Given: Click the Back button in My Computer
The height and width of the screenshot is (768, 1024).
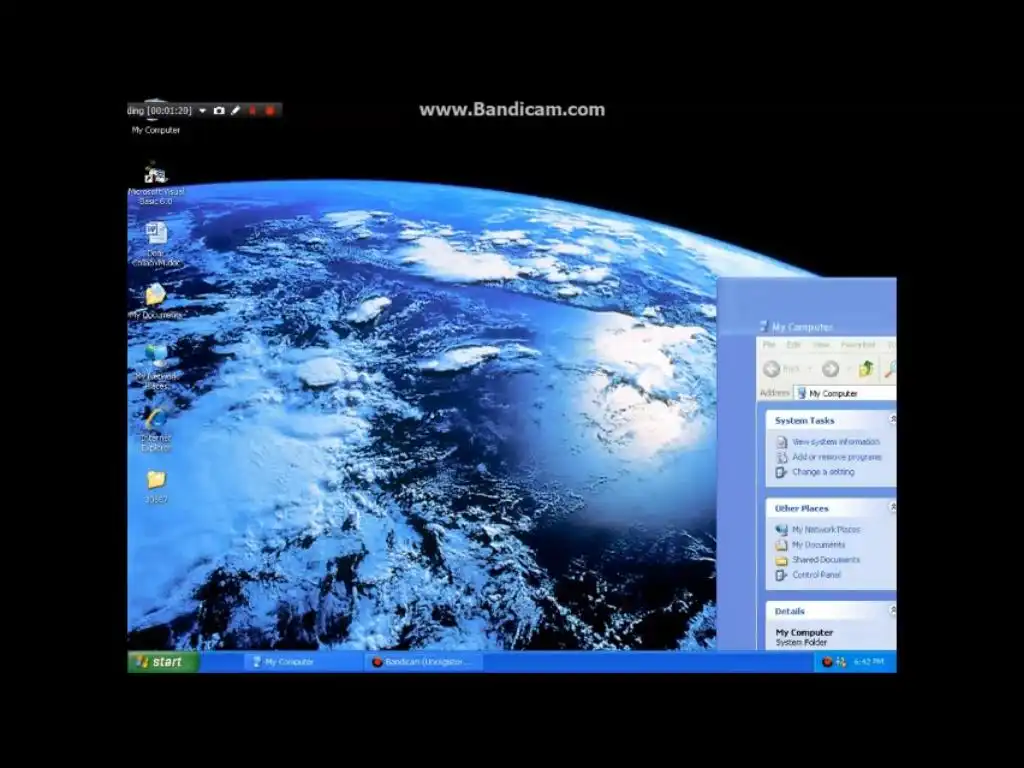Looking at the screenshot, I should click(x=782, y=369).
